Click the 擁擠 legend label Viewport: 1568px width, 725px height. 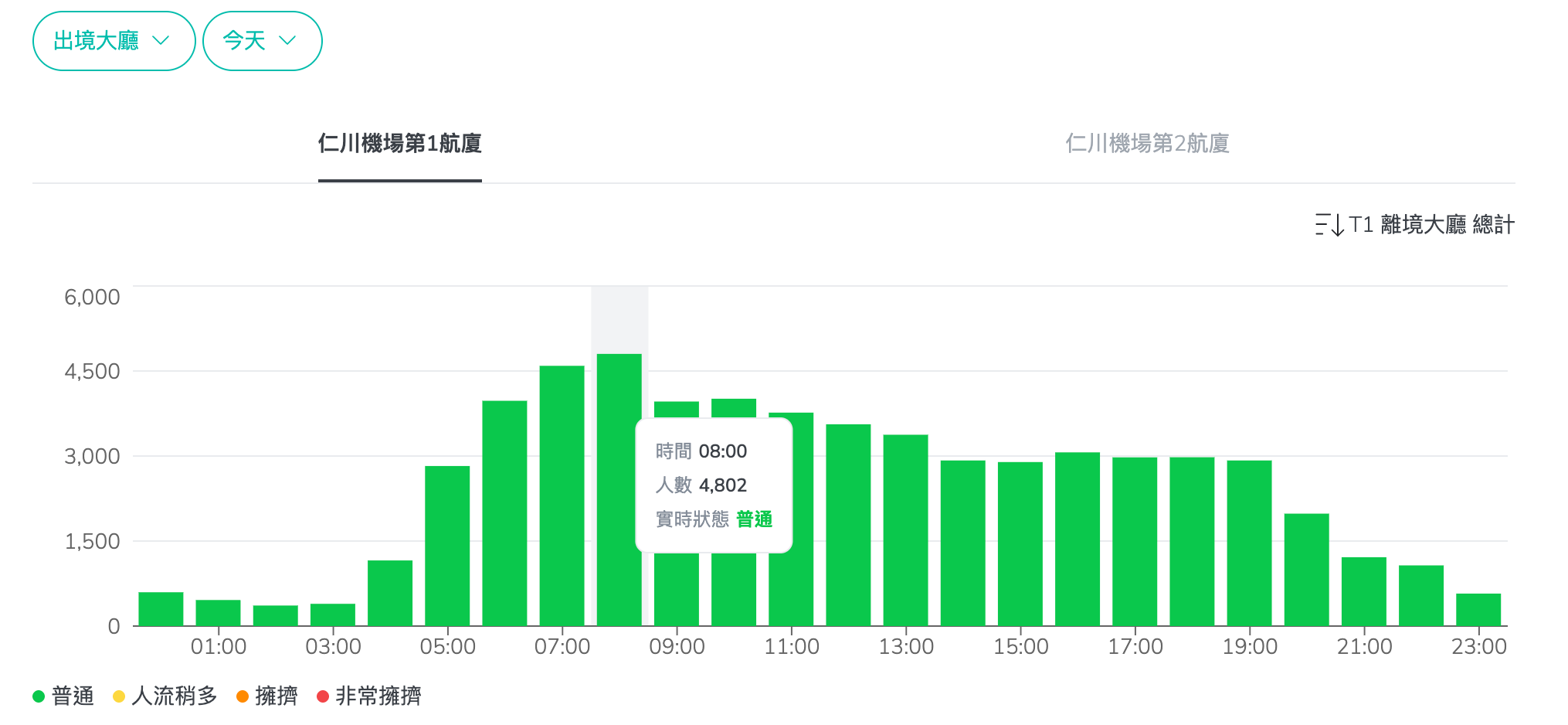[277, 696]
